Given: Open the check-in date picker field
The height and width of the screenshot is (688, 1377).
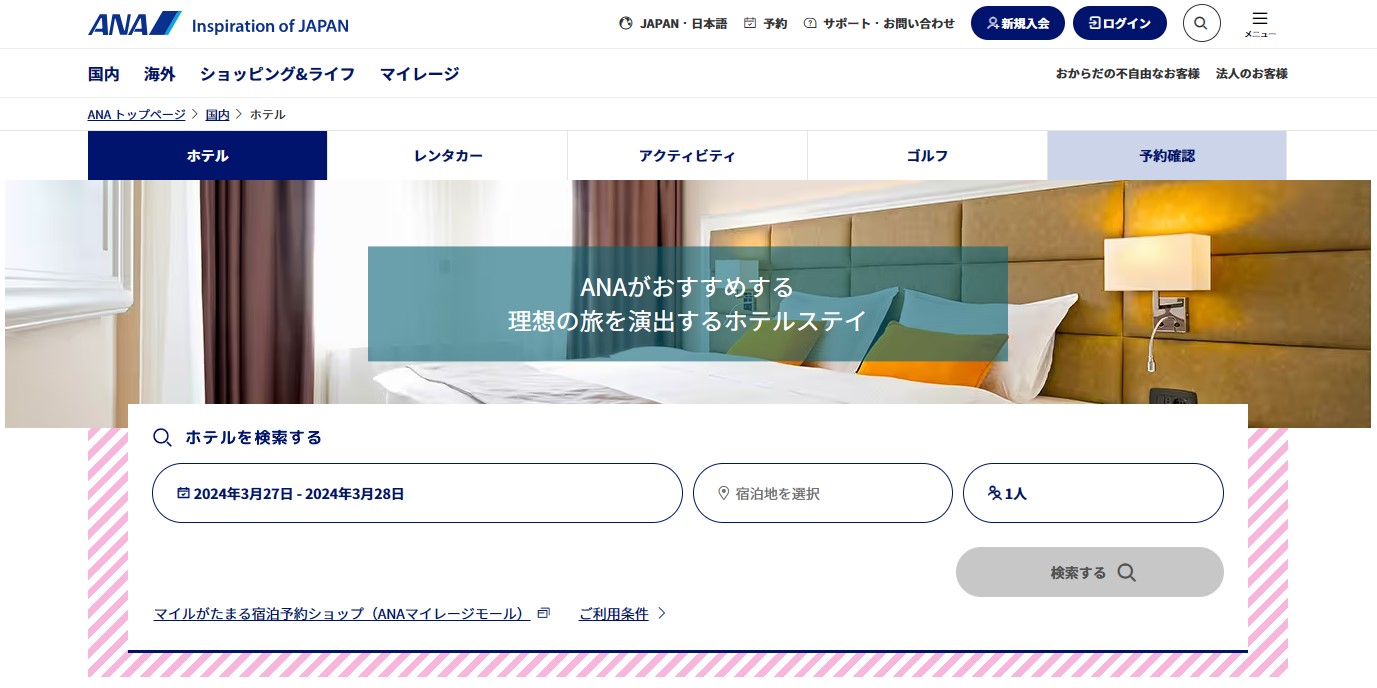Looking at the screenshot, I should click(417, 492).
